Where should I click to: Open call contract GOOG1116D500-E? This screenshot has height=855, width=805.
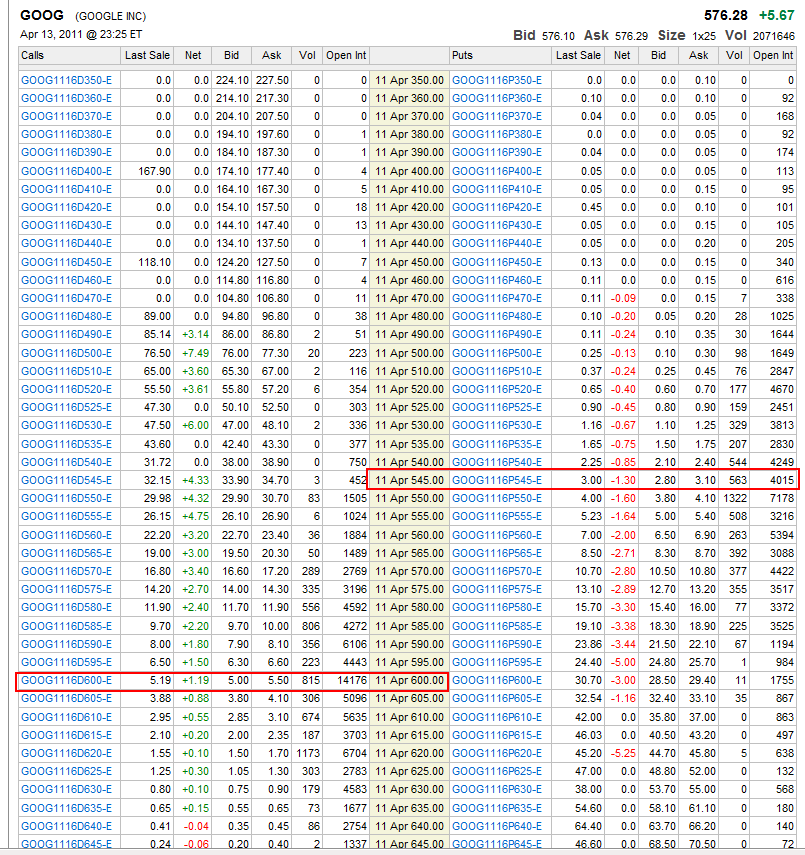pos(66,353)
